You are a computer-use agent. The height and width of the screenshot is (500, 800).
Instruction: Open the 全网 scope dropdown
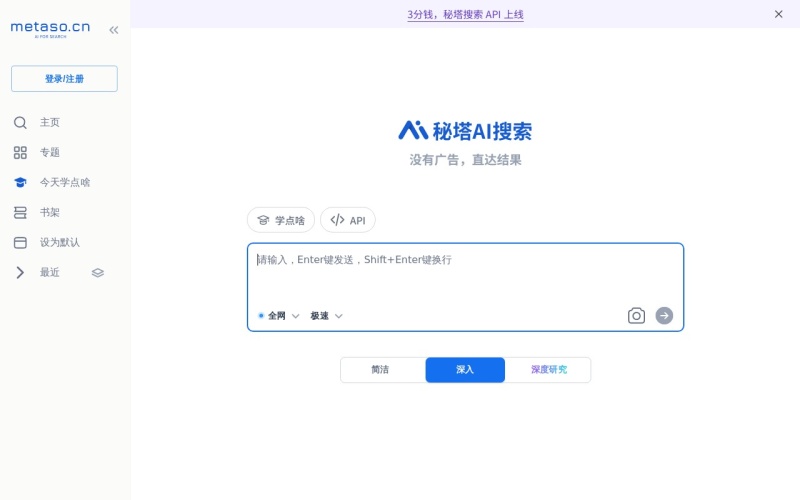click(279, 316)
